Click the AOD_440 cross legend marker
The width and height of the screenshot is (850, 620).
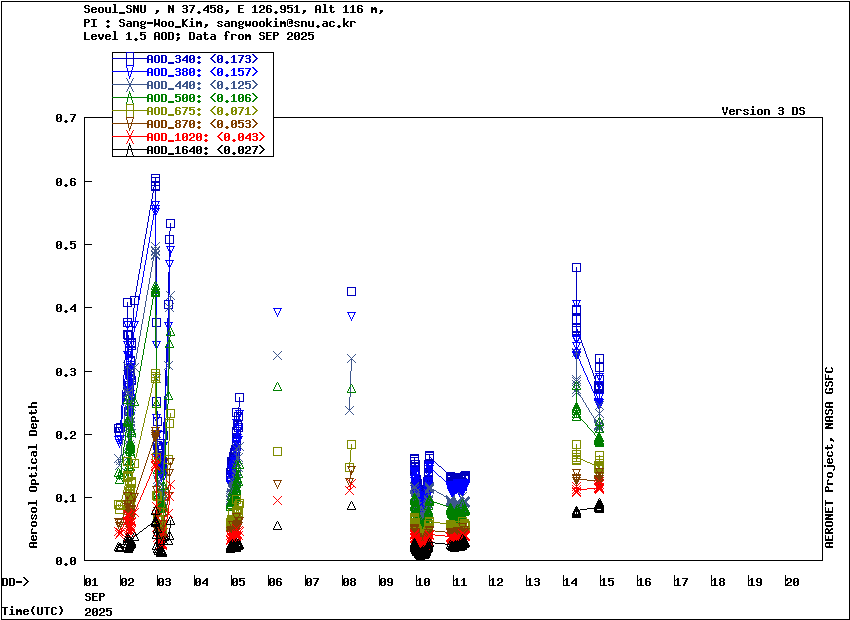pos(129,85)
